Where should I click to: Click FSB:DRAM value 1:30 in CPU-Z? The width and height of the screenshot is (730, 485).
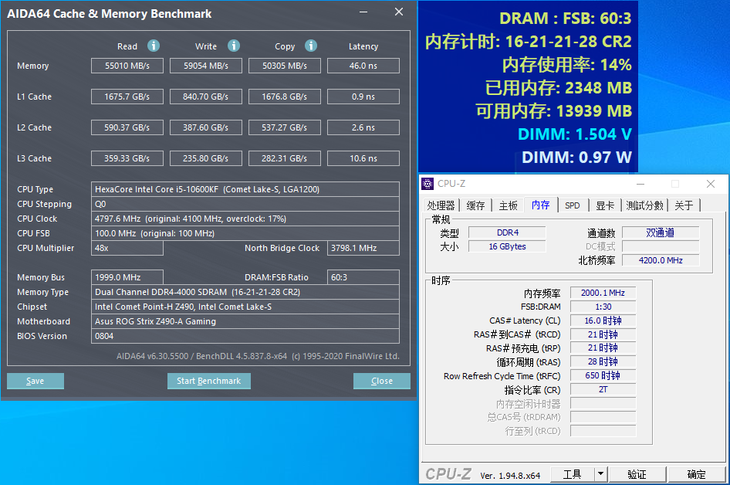point(603,307)
